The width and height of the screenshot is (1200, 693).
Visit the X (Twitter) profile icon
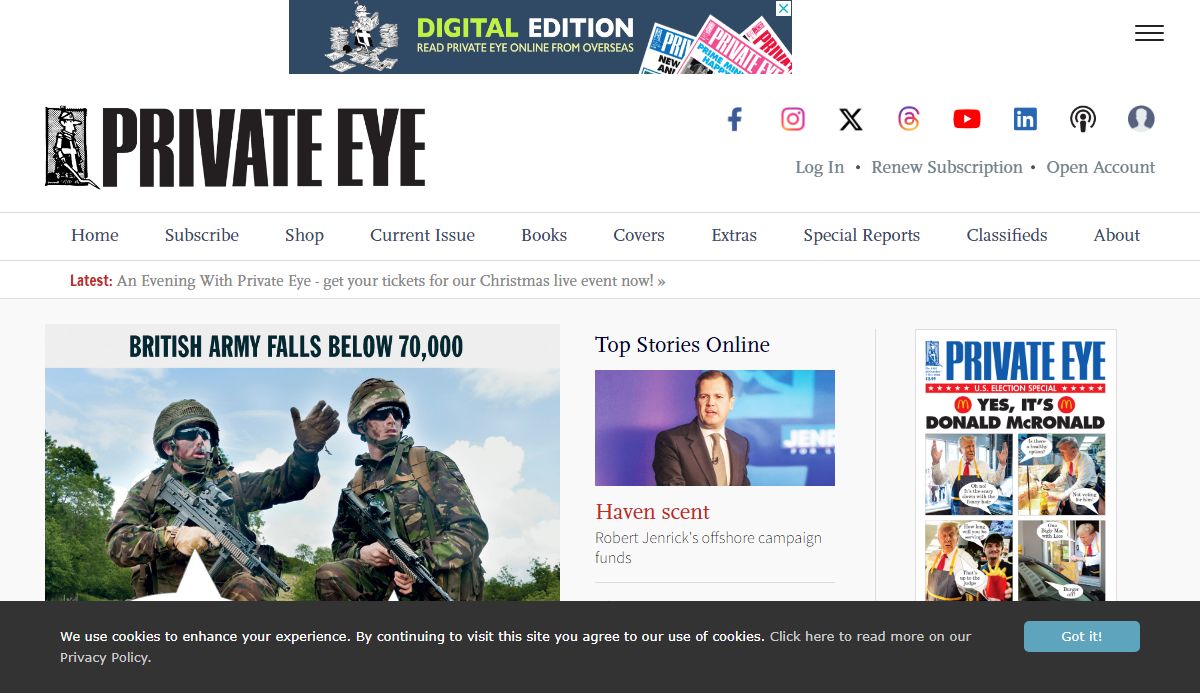[851, 120]
